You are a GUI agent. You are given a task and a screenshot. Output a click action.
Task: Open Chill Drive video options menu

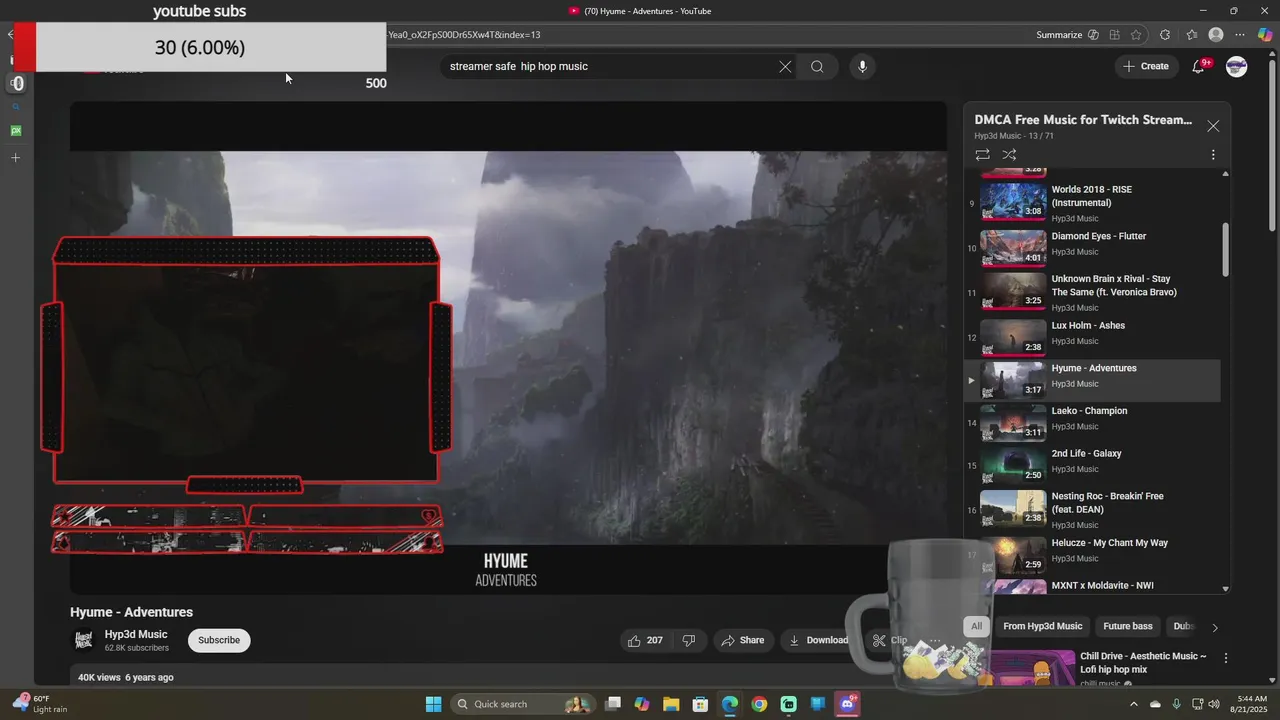point(1226,658)
